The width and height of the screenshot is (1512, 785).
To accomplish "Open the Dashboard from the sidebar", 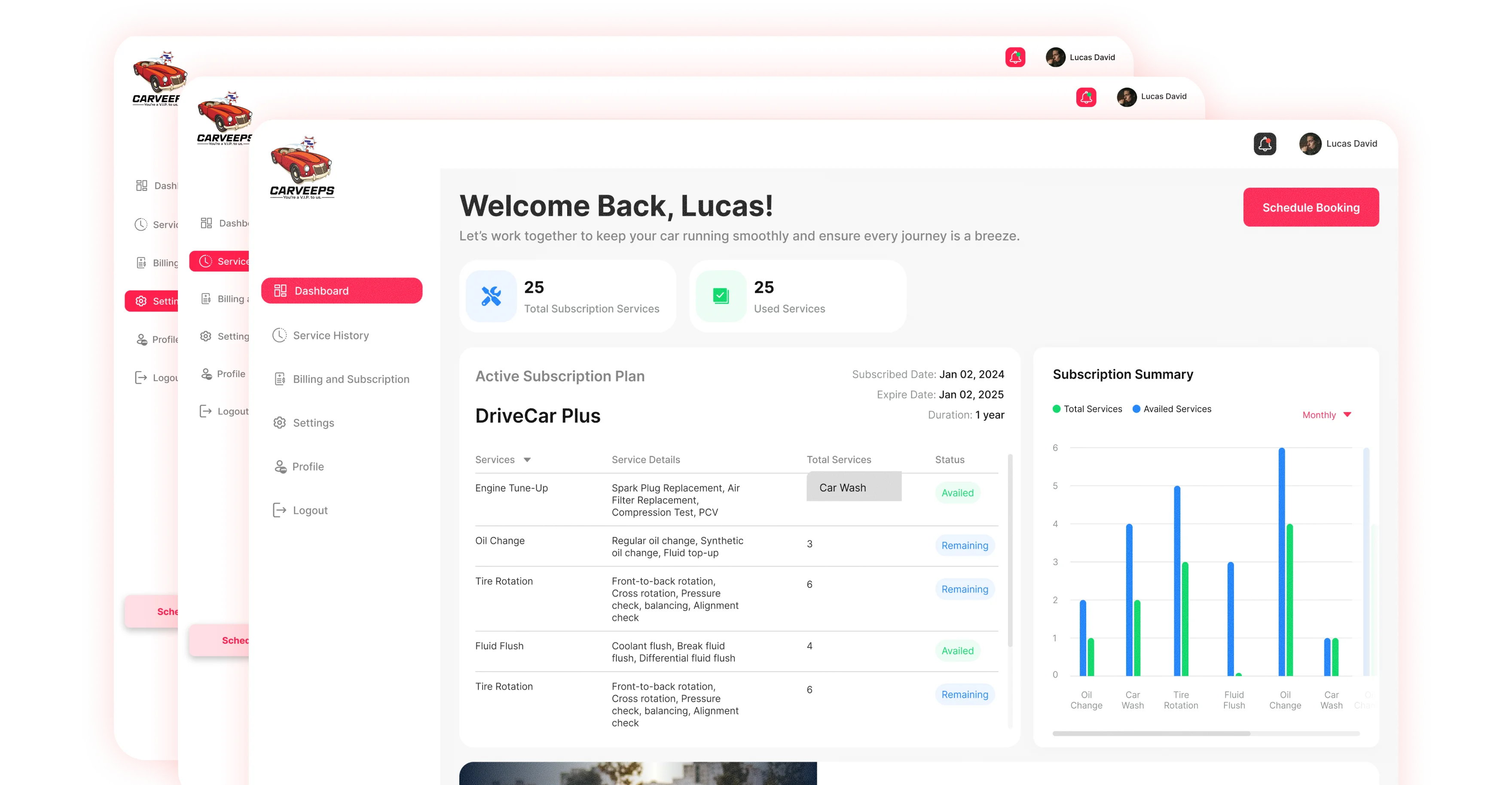I will (x=342, y=290).
